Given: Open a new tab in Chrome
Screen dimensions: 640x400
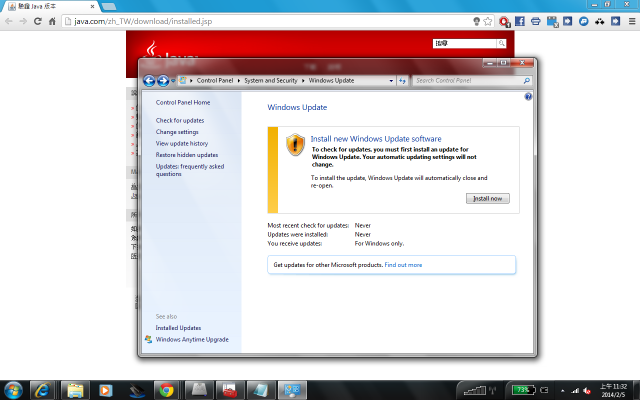Looking at the screenshot, I should pyautogui.click(x=109, y=7).
